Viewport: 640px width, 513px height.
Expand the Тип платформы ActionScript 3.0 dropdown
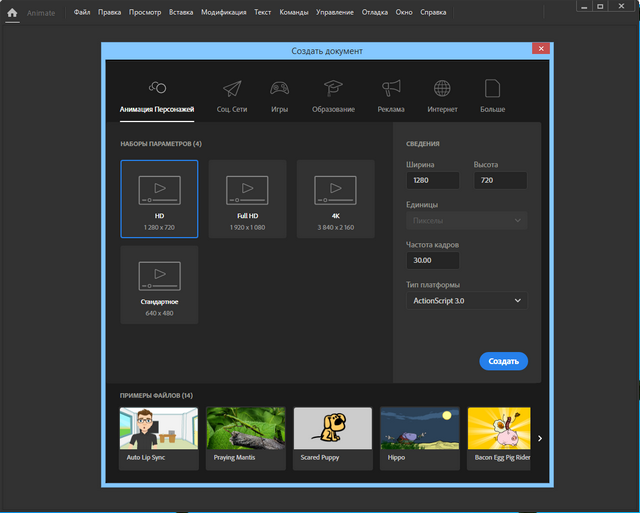tap(467, 300)
